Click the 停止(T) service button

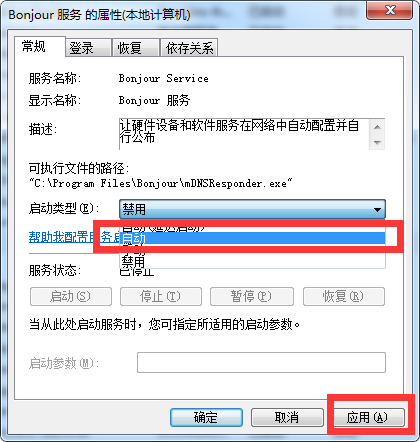point(161,296)
